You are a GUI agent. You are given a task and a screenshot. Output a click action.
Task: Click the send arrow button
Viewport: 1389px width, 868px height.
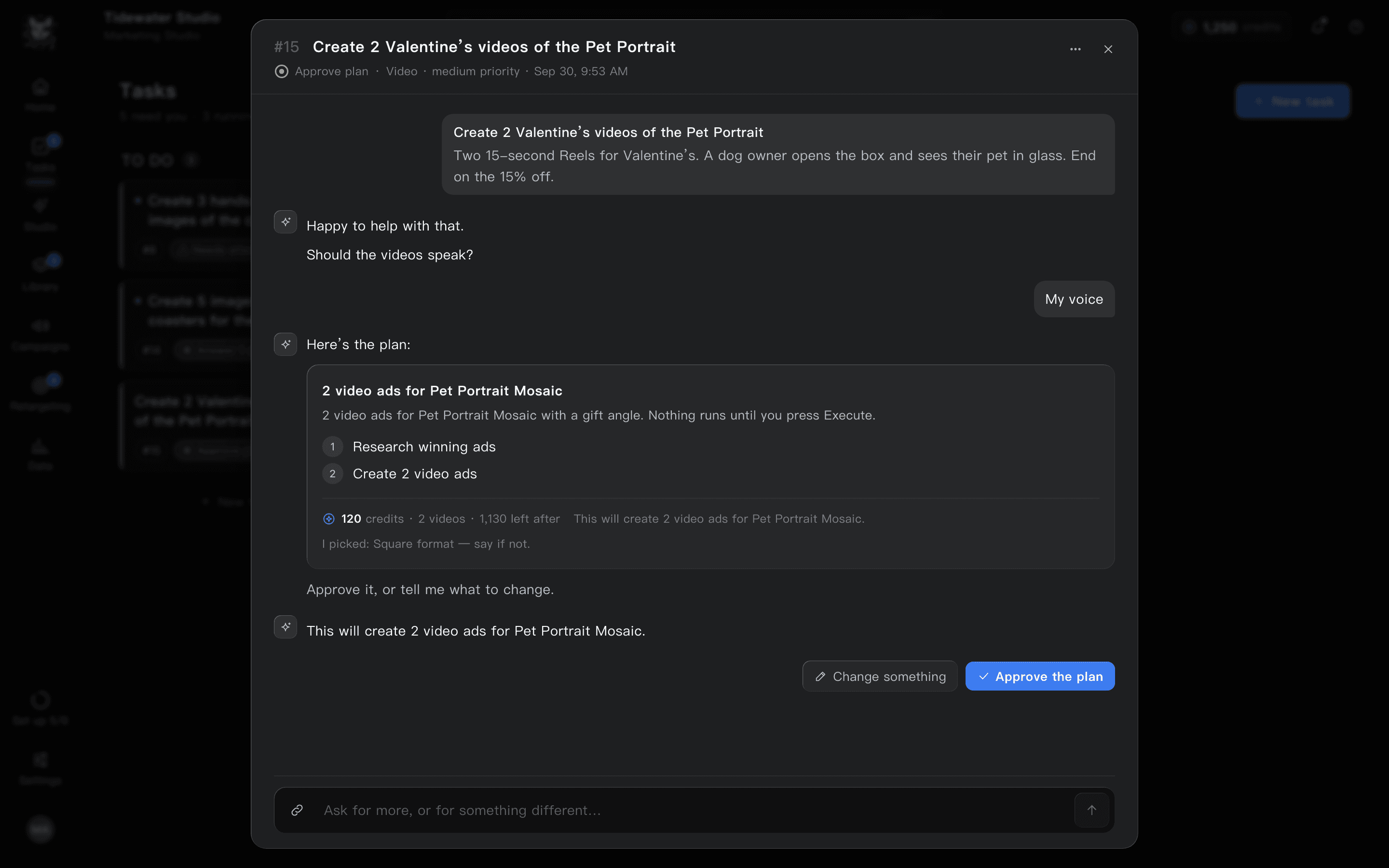click(x=1091, y=810)
